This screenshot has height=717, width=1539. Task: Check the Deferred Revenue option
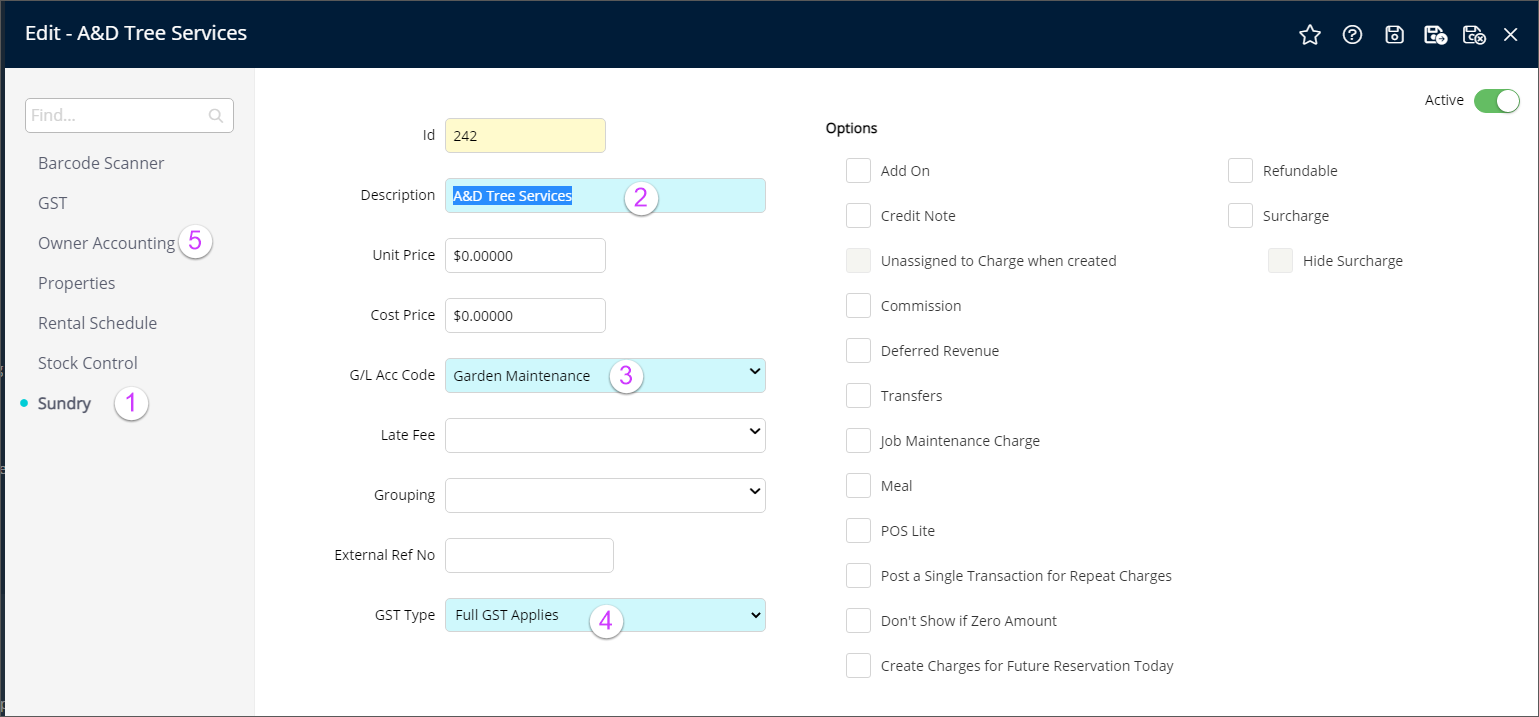(x=858, y=351)
